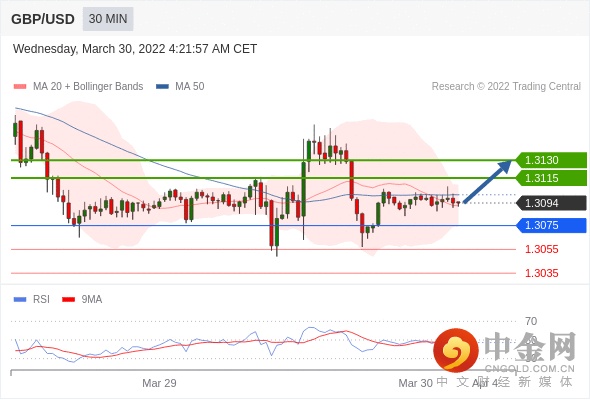Select the blue 1.3075 pivot label
590x400 pixels.
(551, 225)
